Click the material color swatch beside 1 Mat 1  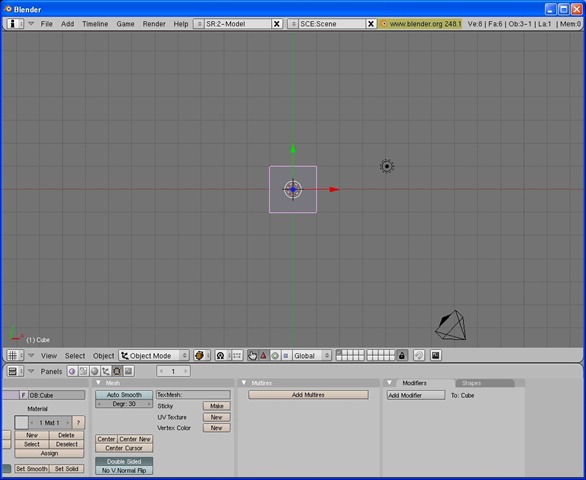(x=21, y=423)
